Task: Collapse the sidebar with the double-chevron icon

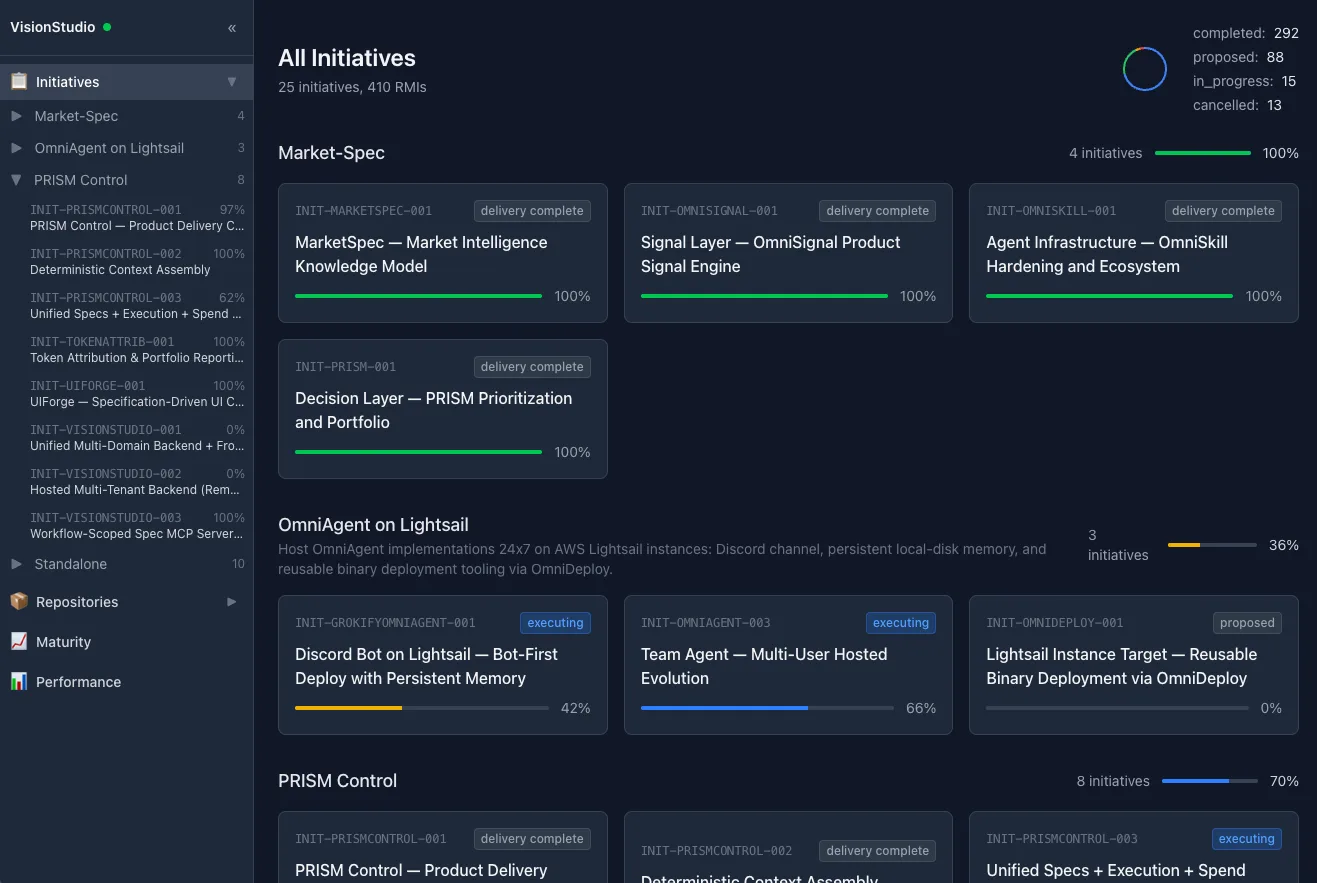Action: pyautogui.click(x=232, y=28)
